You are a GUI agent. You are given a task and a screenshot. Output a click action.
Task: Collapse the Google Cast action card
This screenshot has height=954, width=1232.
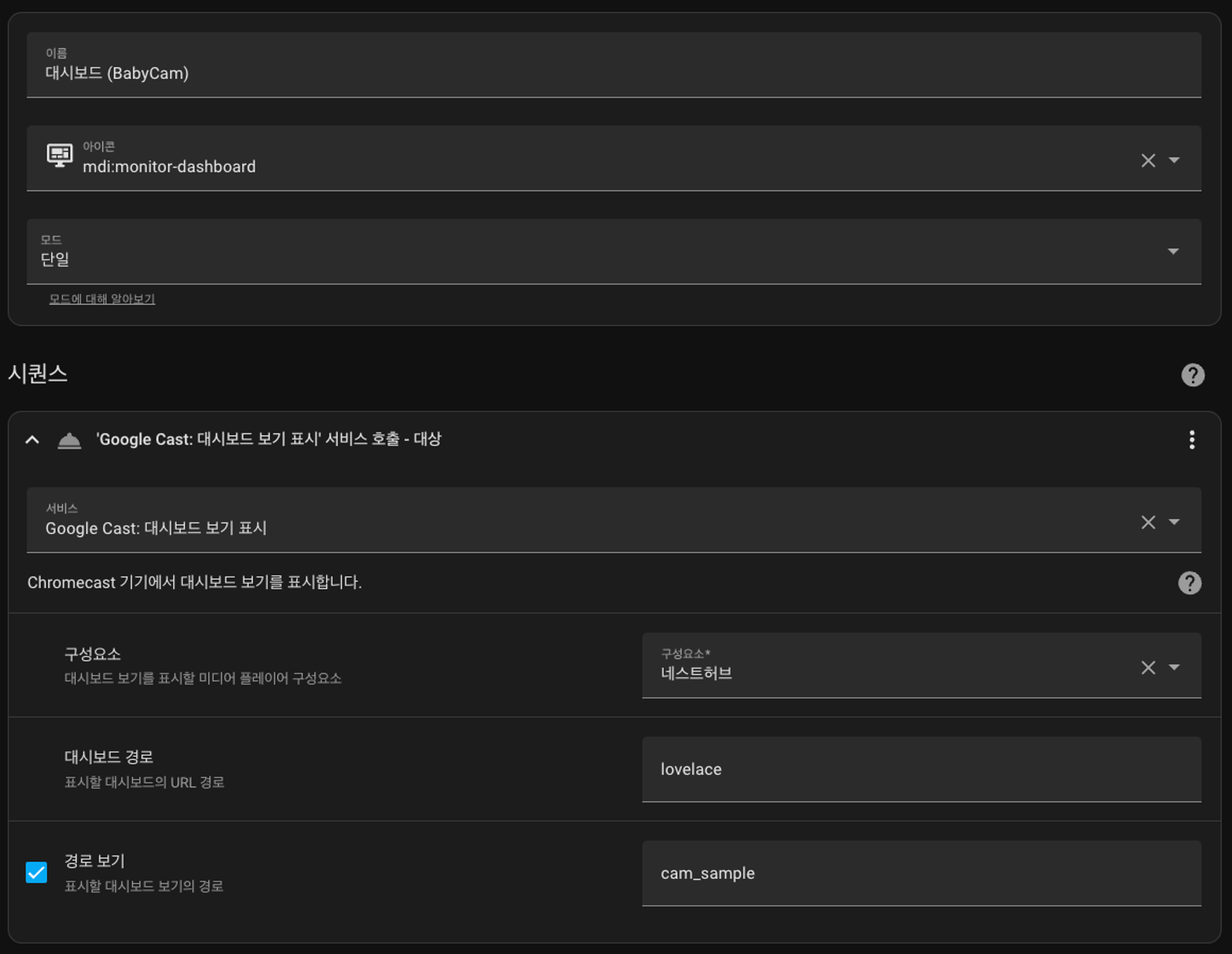click(x=32, y=440)
